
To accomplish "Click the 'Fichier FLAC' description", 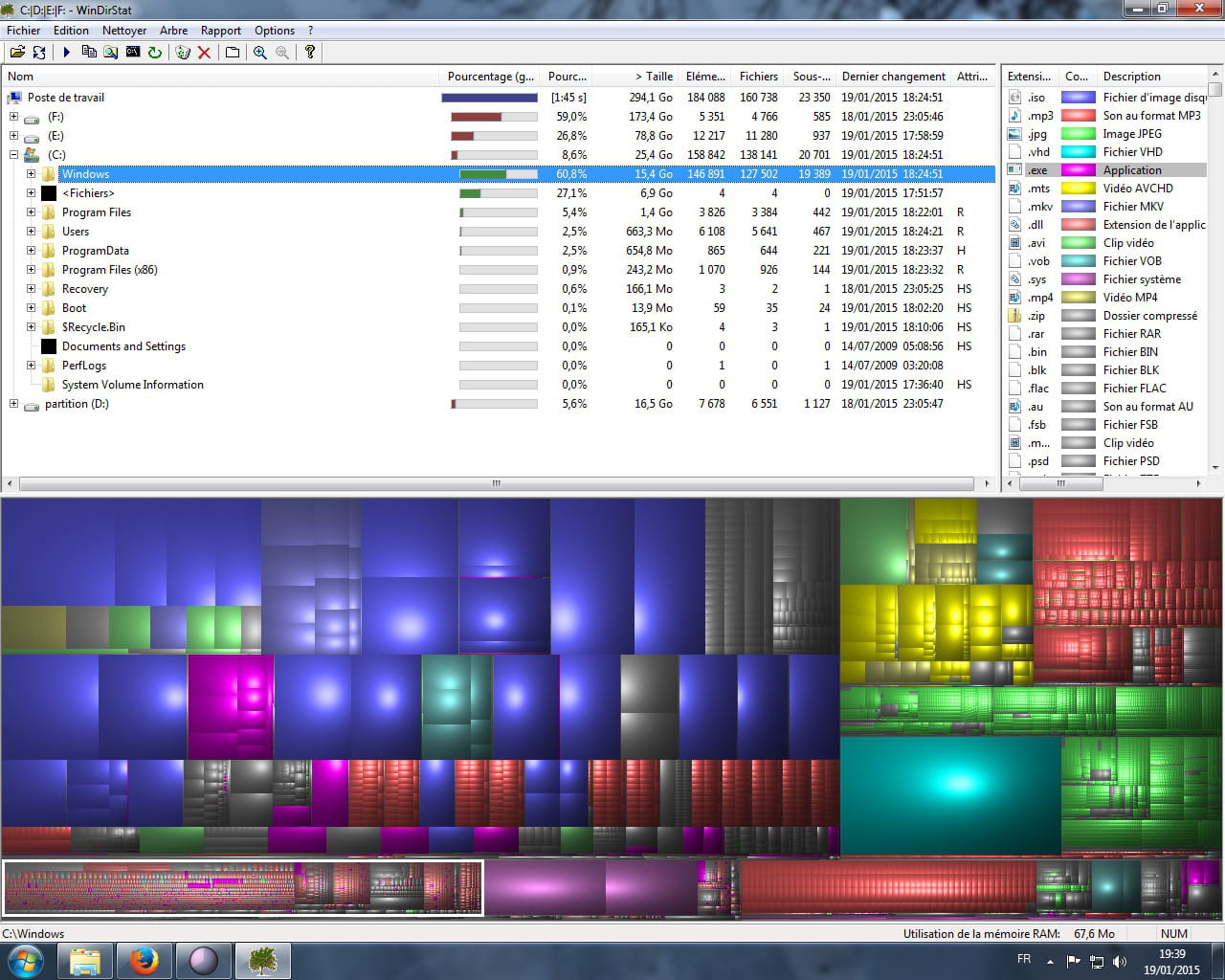I will (x=1134, y=389).
